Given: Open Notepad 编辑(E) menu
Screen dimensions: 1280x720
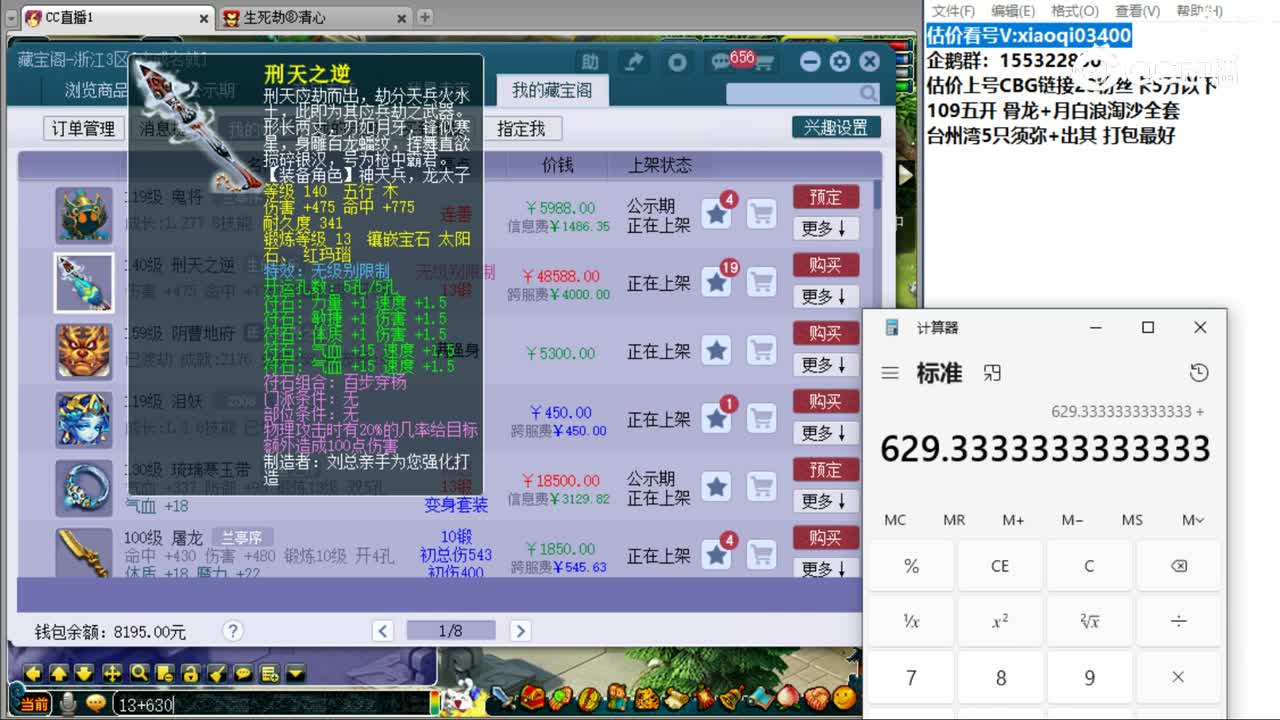Looking at the screenshot, I should (x=1013, y=10).
